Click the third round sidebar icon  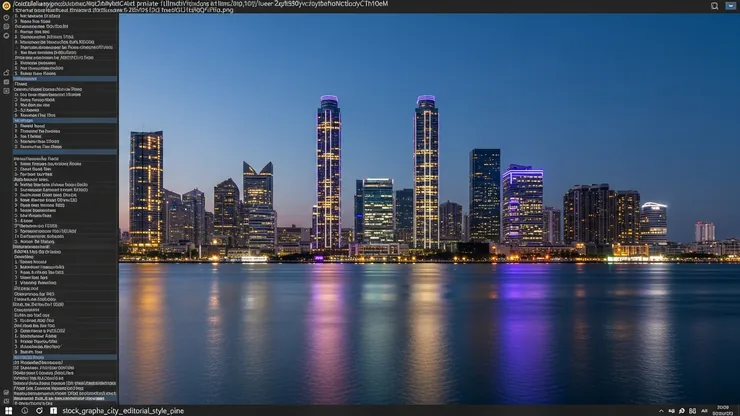click(6, 36)
